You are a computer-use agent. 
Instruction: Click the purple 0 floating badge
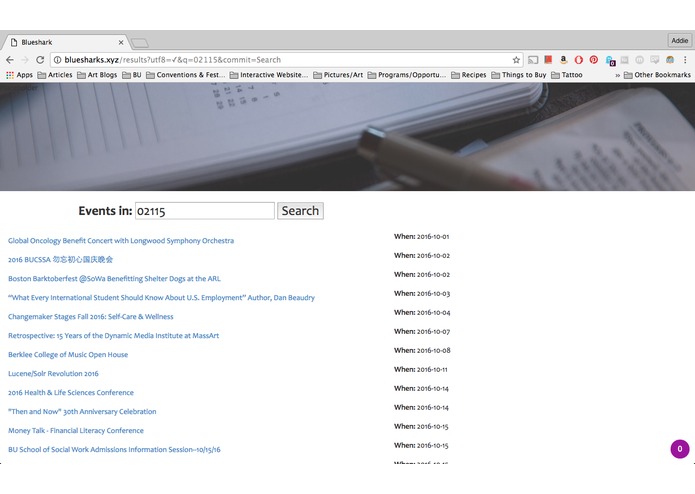point(679,449)
